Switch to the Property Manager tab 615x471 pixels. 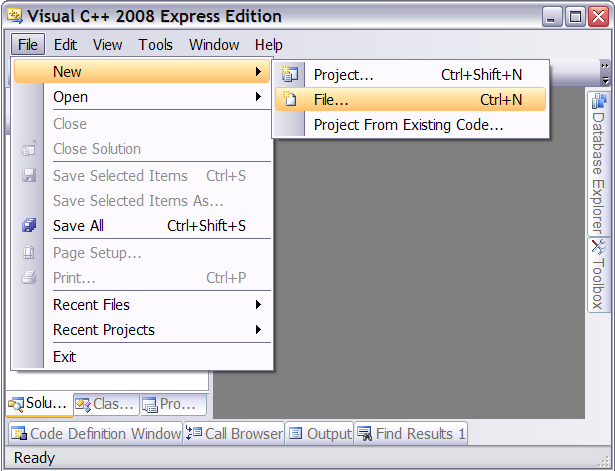point(173,404)
